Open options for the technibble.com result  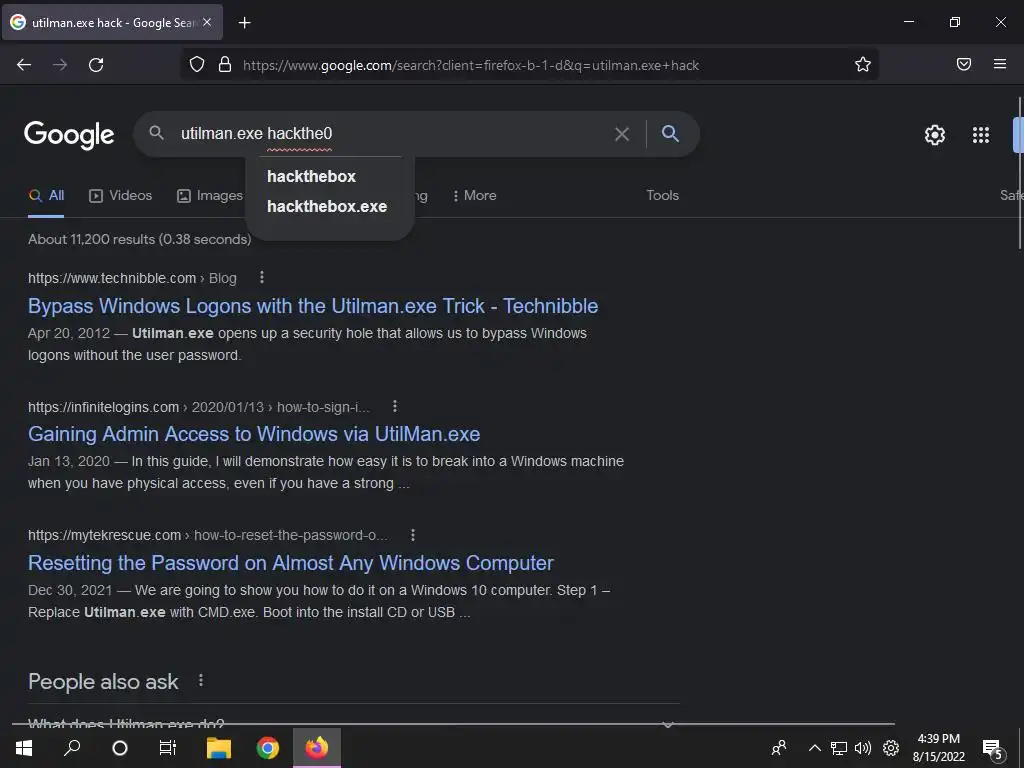point(262,278)
